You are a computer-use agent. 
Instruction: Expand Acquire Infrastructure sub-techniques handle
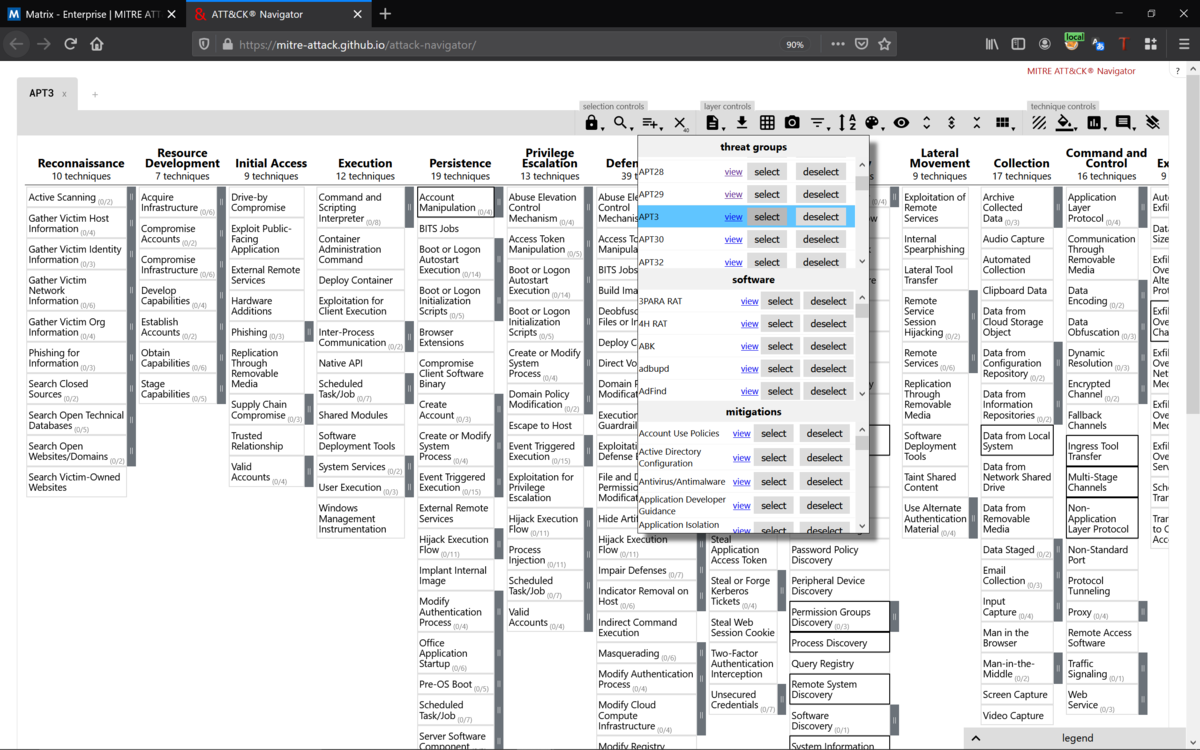[x=221, y=203]
